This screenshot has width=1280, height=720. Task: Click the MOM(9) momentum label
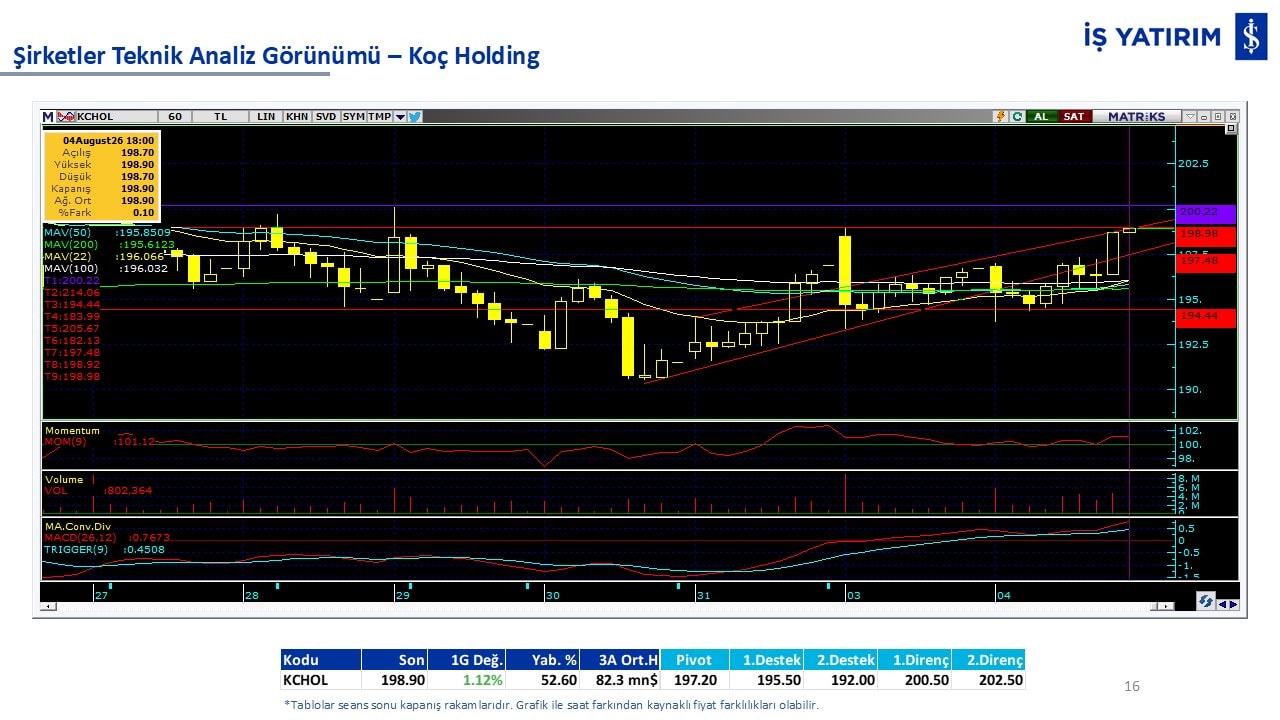63,441
